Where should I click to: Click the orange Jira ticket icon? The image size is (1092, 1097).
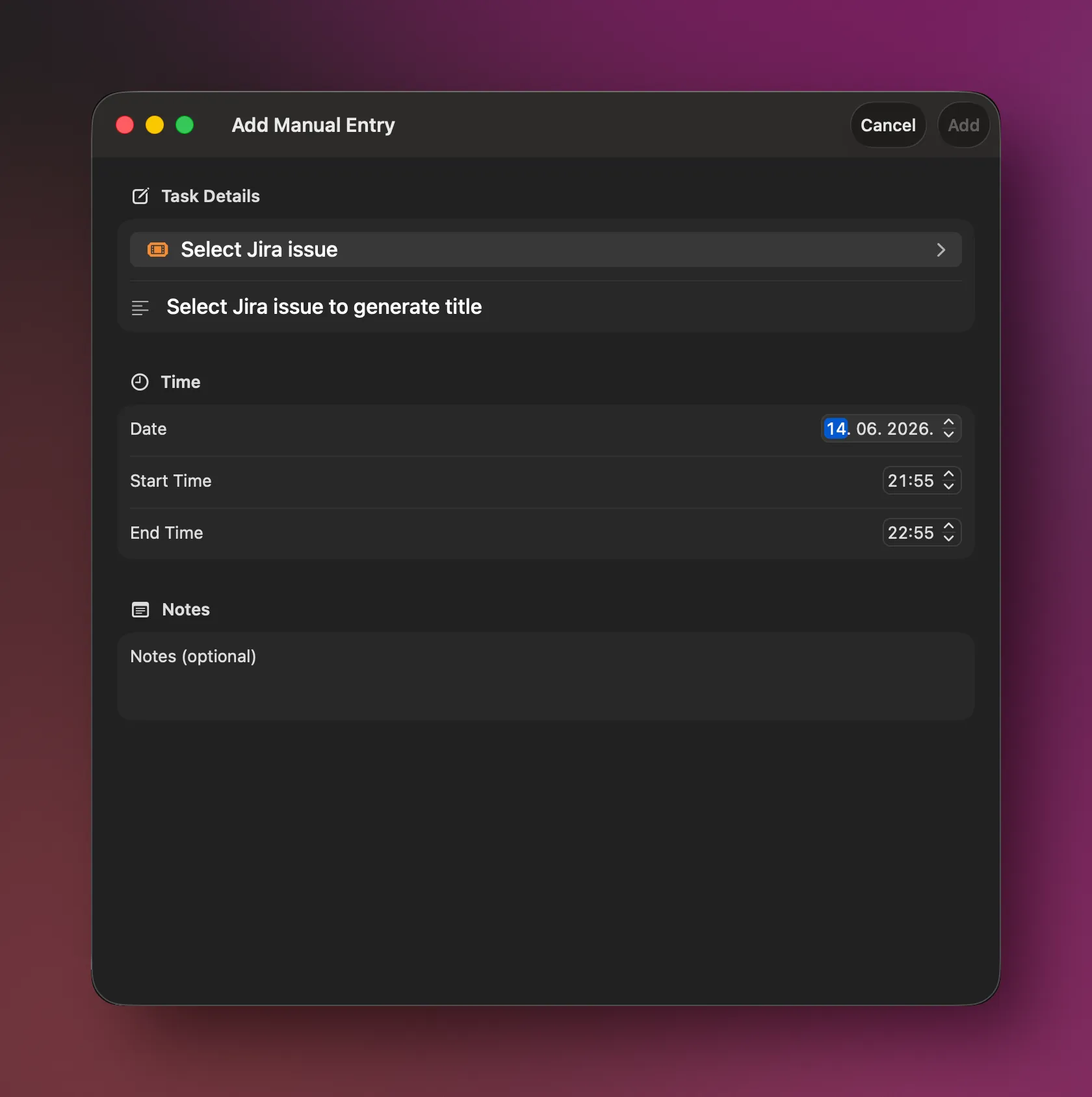157,250
